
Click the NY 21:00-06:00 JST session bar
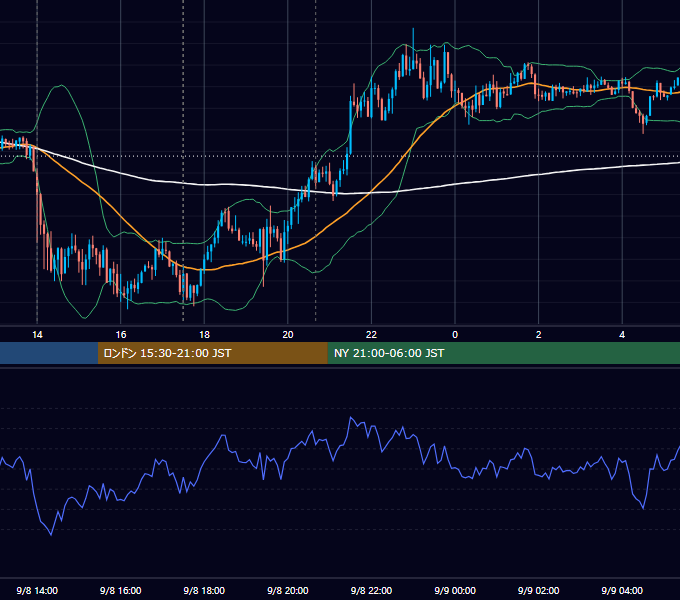[x=503, y=353]
